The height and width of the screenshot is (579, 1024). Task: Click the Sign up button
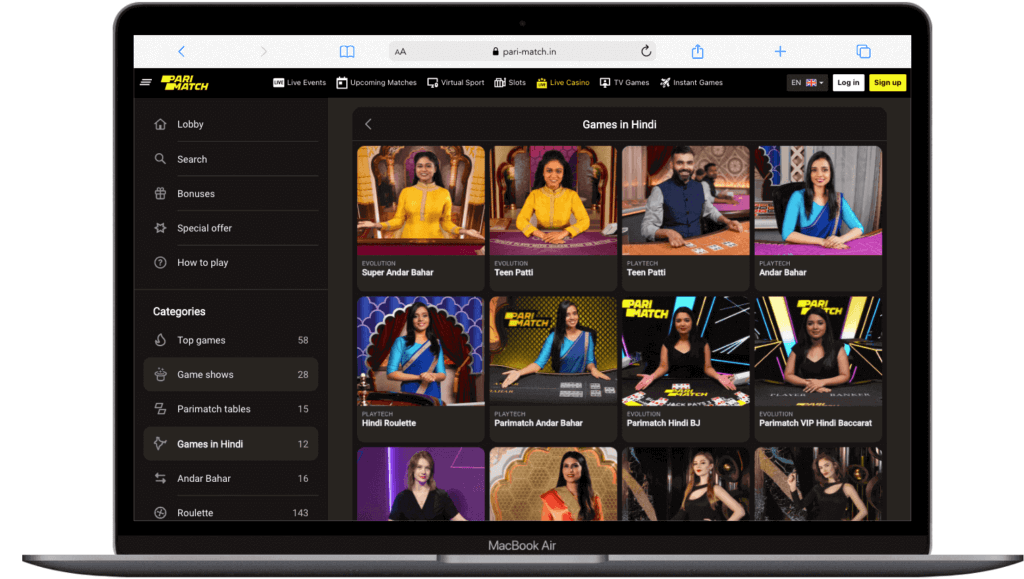coord(888,82)
